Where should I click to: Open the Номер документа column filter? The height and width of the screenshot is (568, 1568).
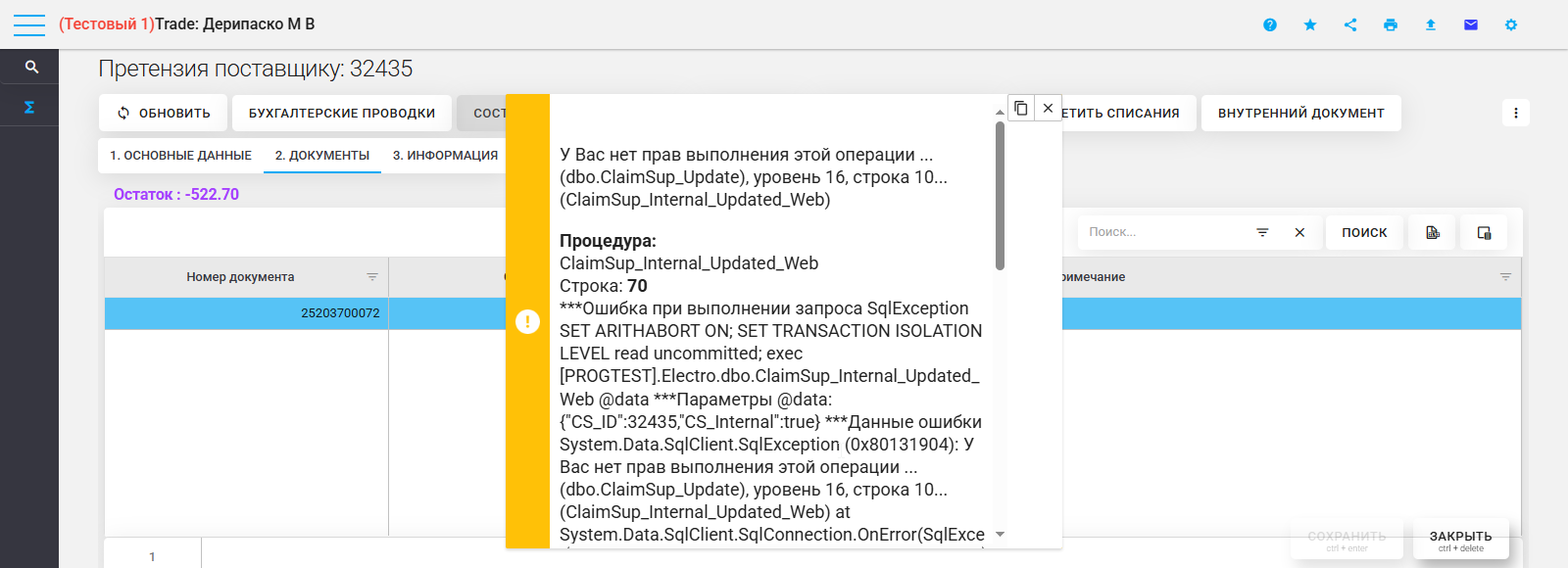(x=372, y=277)
